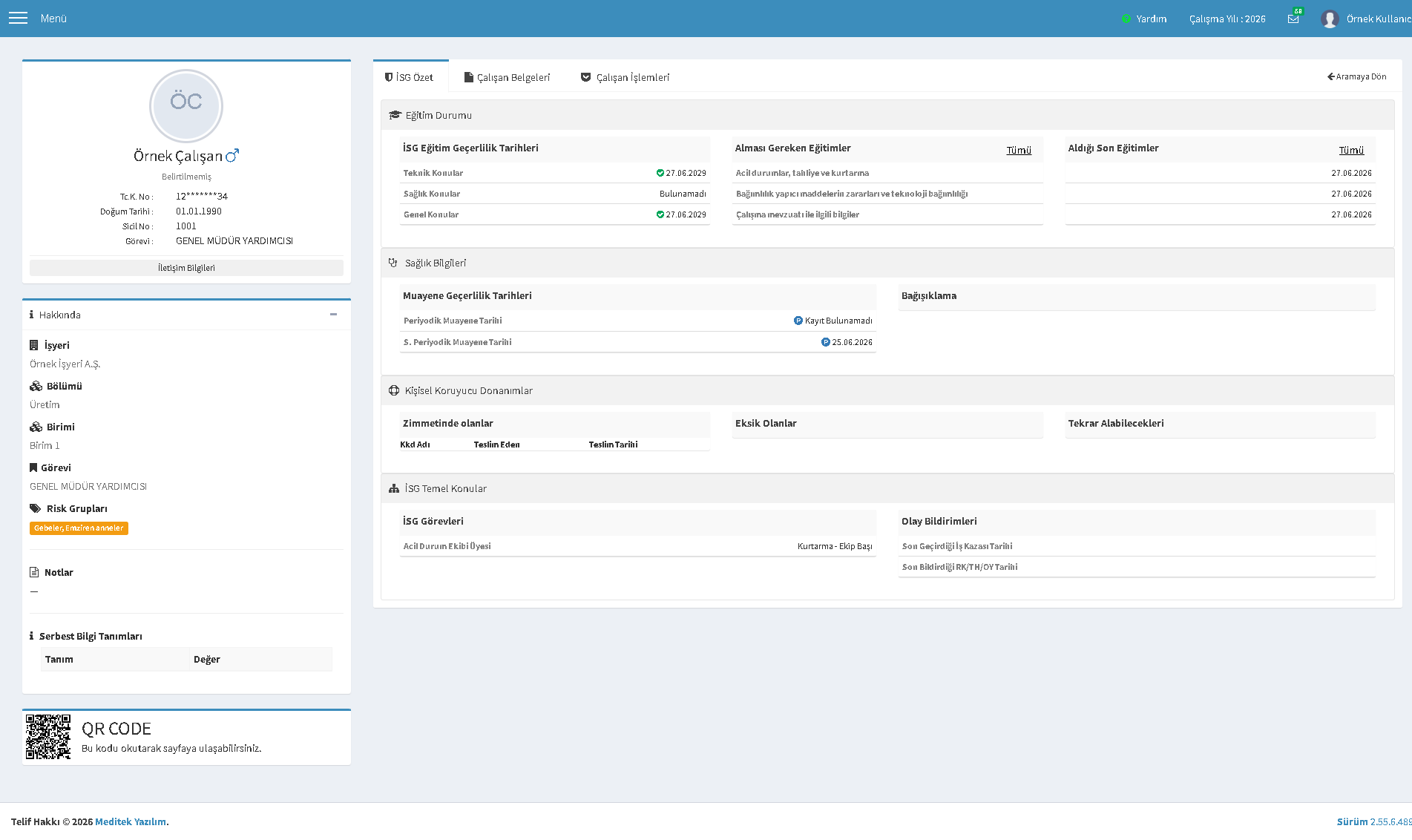Click the Sağlık Bilgileri stethoscope icon
1412x840 pixels.
point(393,263)
